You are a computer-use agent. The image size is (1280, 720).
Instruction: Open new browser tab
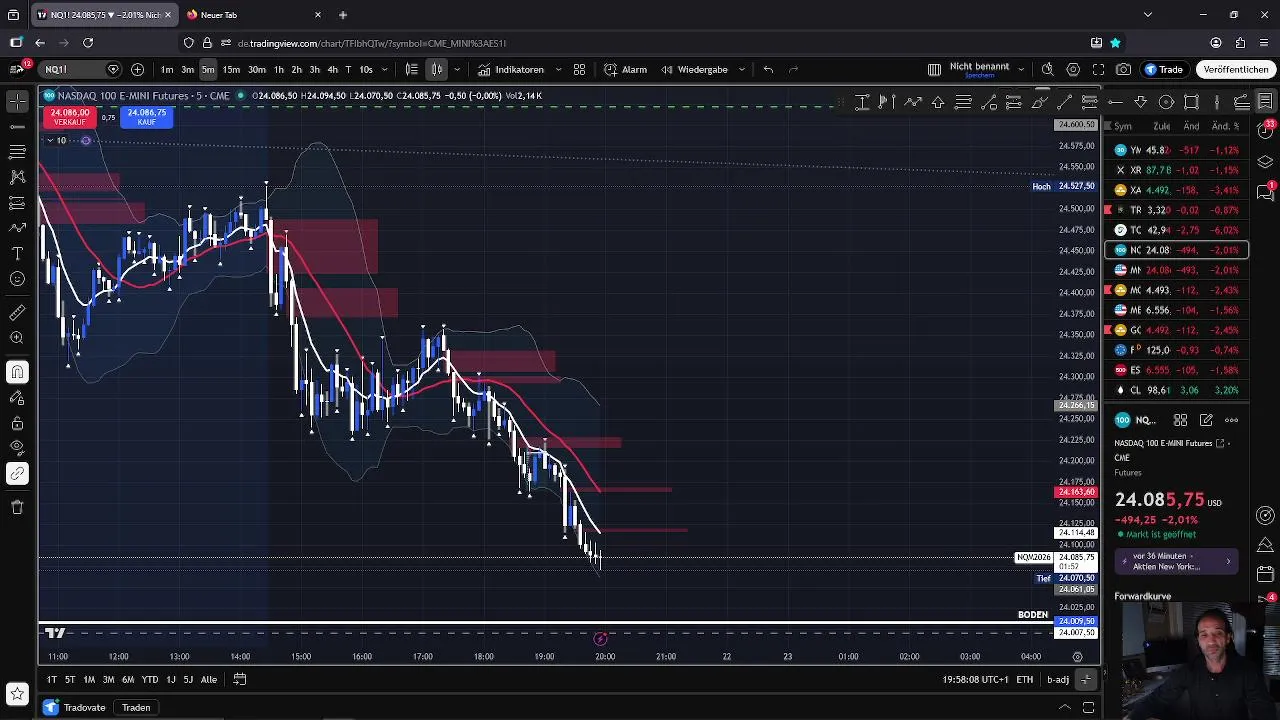343,15
